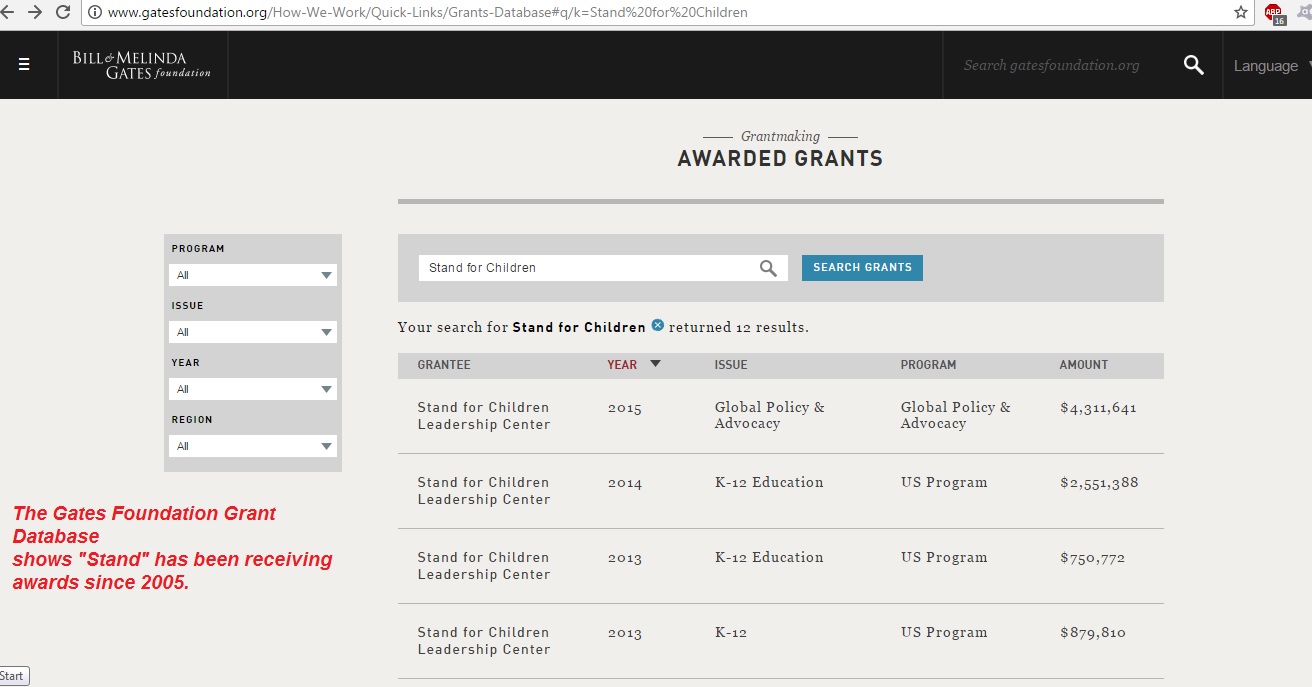1312x687 pixels.
Task: Click the browser address bar URL
Action: (427, 12)
